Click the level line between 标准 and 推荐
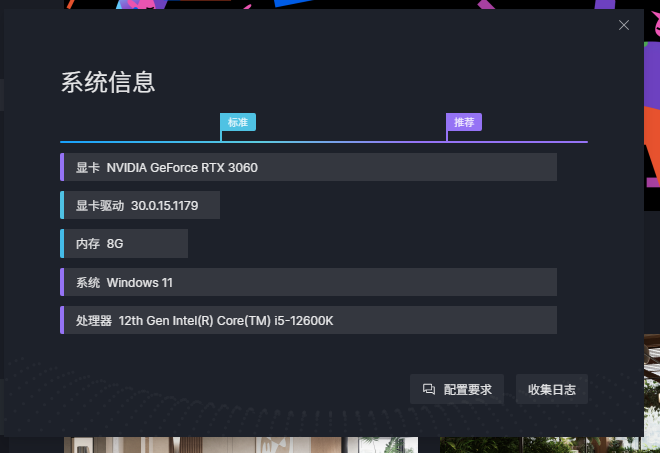The width and height of the screenshot is (660, 453). pyautogui.click(x=335, y=142)
